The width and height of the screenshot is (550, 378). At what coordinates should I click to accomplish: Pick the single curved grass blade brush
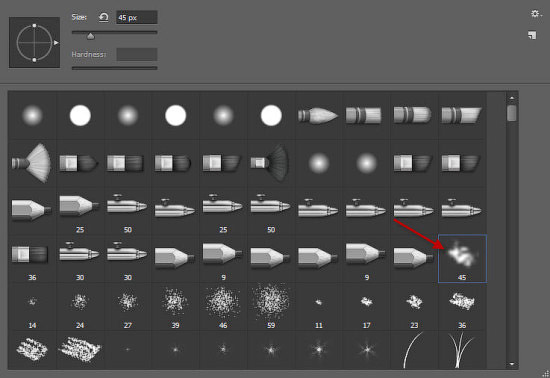click(x=413, y=350)
